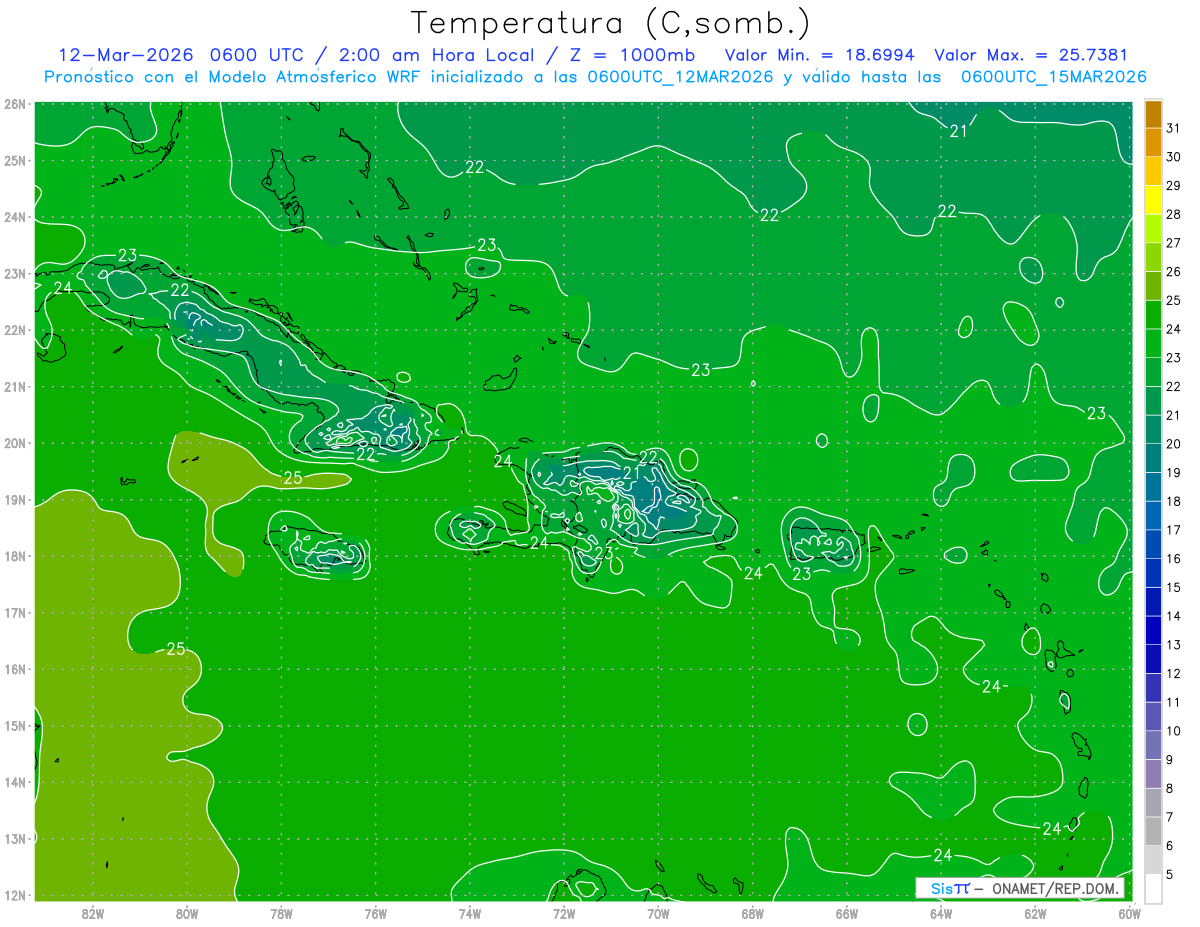This screenshot has width=1200, height=927.
Task: Click the latitude label "18N"
Action: click(15, 556)
